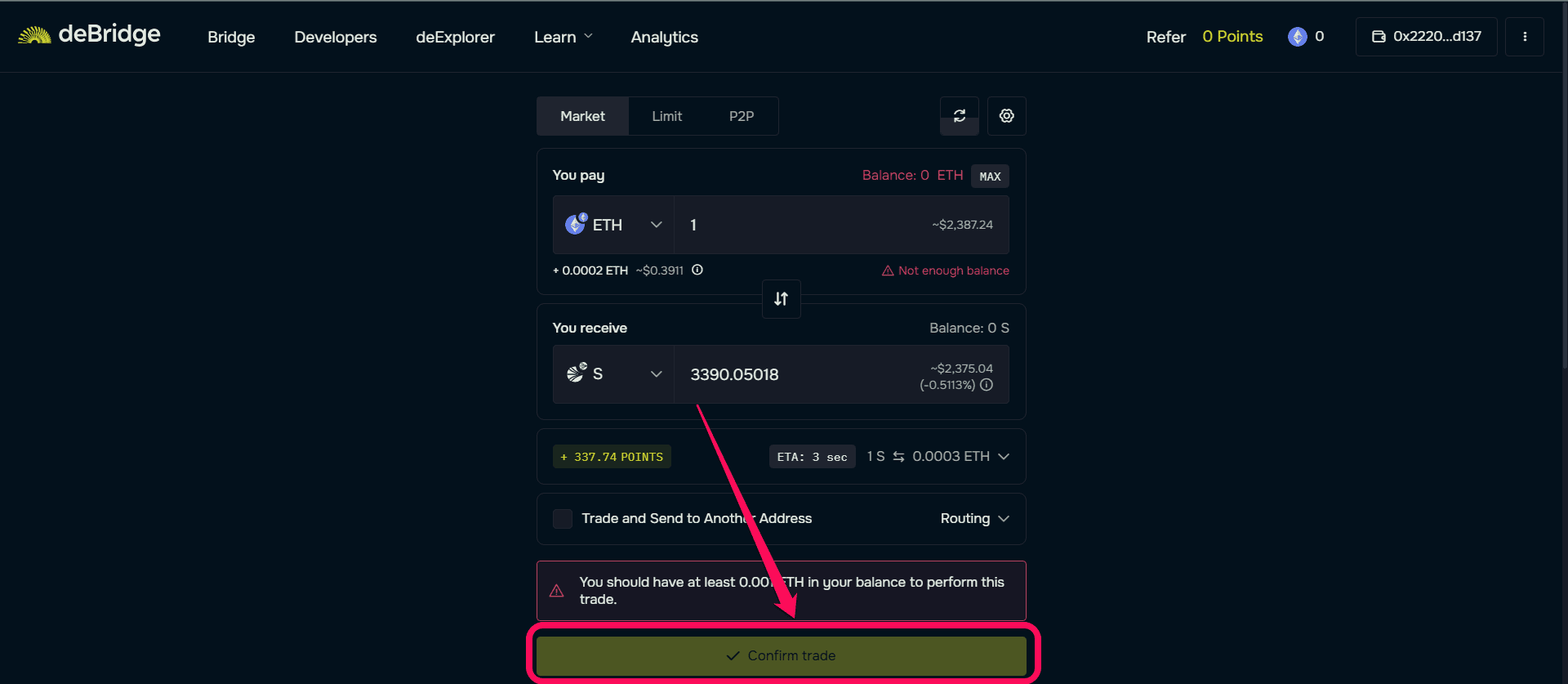This screenshot has width=1568, height=684.
Task: Switch to the Limit tab
Action: pyautogui.click(x=666, y=116)
